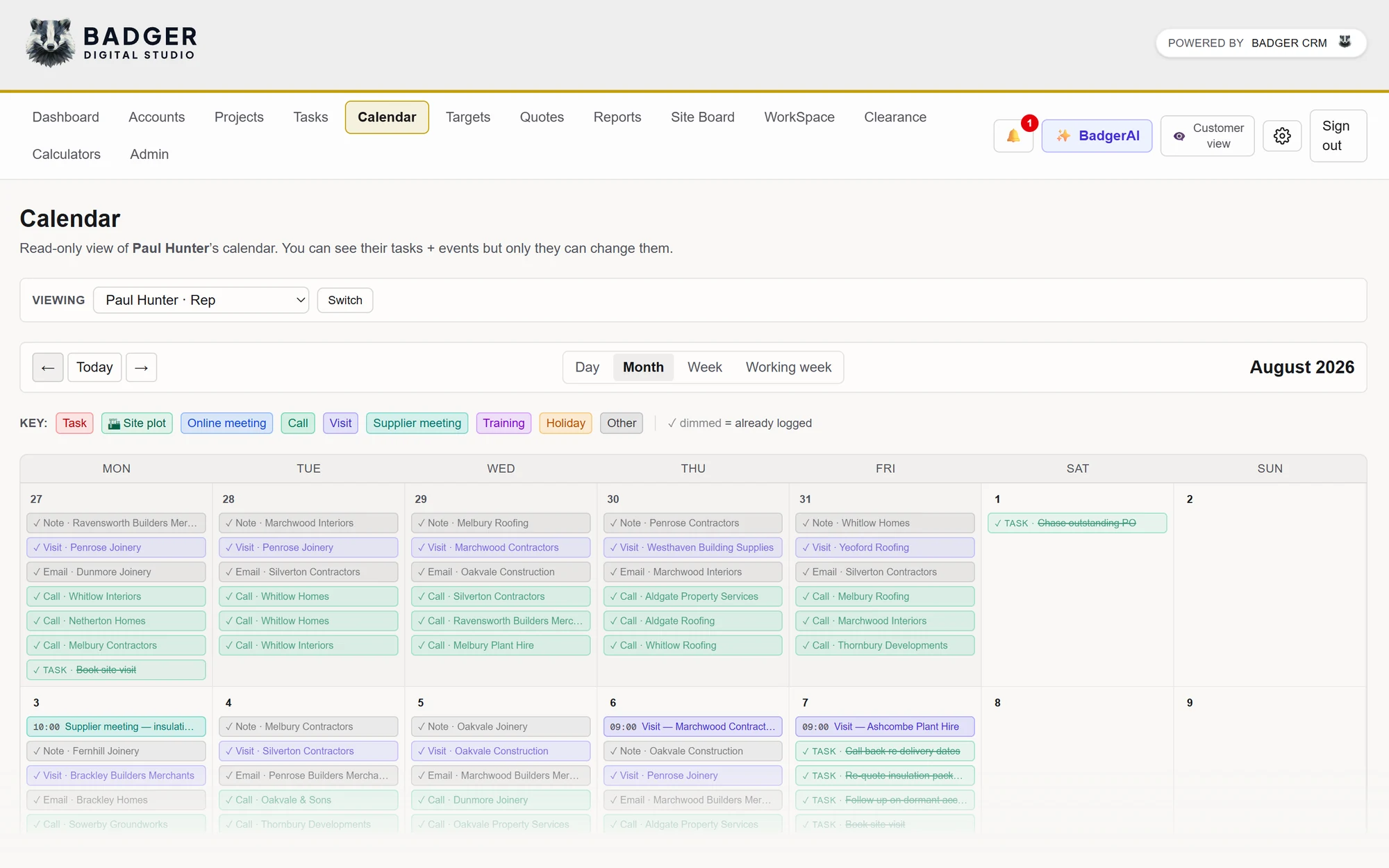This screenshot has width=1389, height=868.
Task: Open the notifications bell
Action: (x=1013, y=136)
